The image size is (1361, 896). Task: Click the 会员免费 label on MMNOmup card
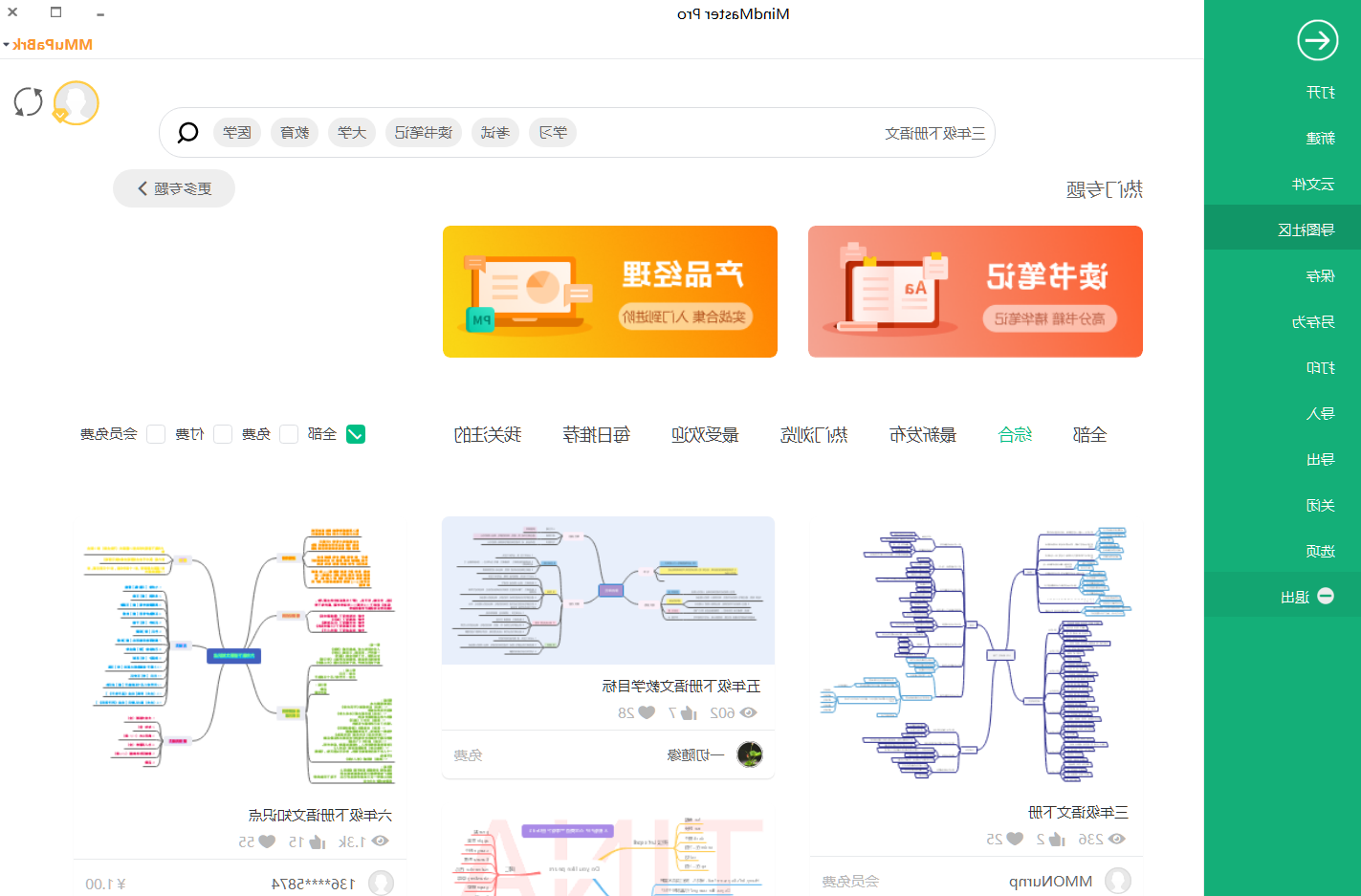click(850, 881)
